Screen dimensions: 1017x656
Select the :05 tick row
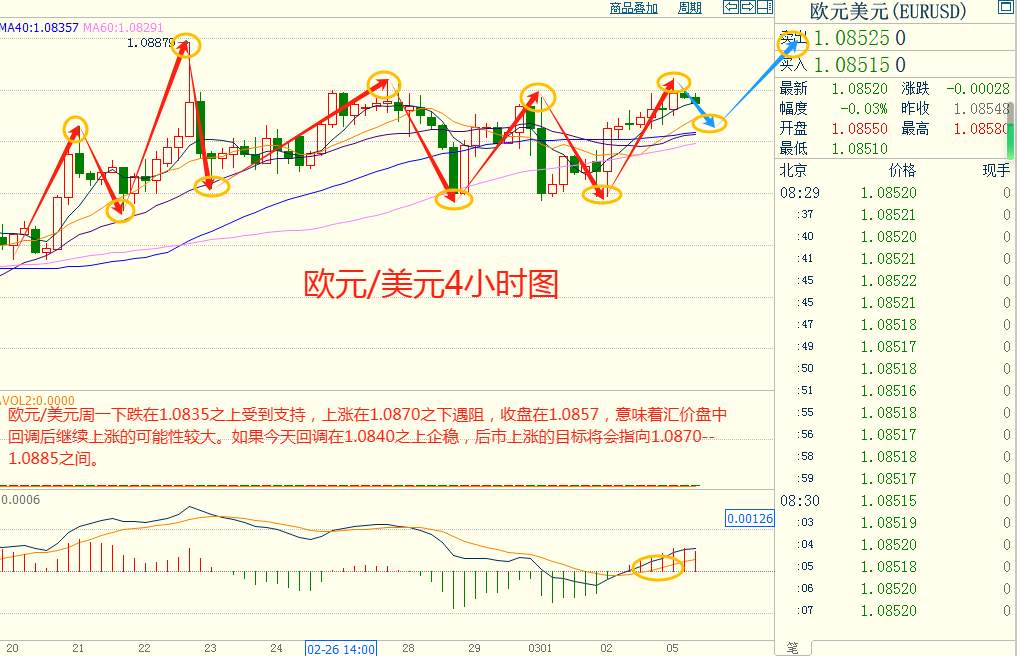point(895,566)
